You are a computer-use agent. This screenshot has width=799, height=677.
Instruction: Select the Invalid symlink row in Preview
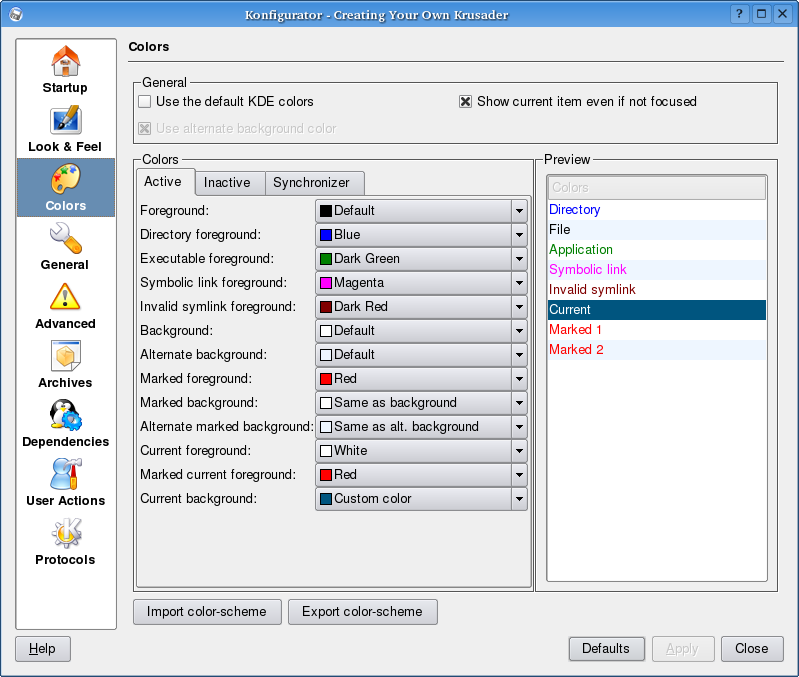[x=657, y=290]
